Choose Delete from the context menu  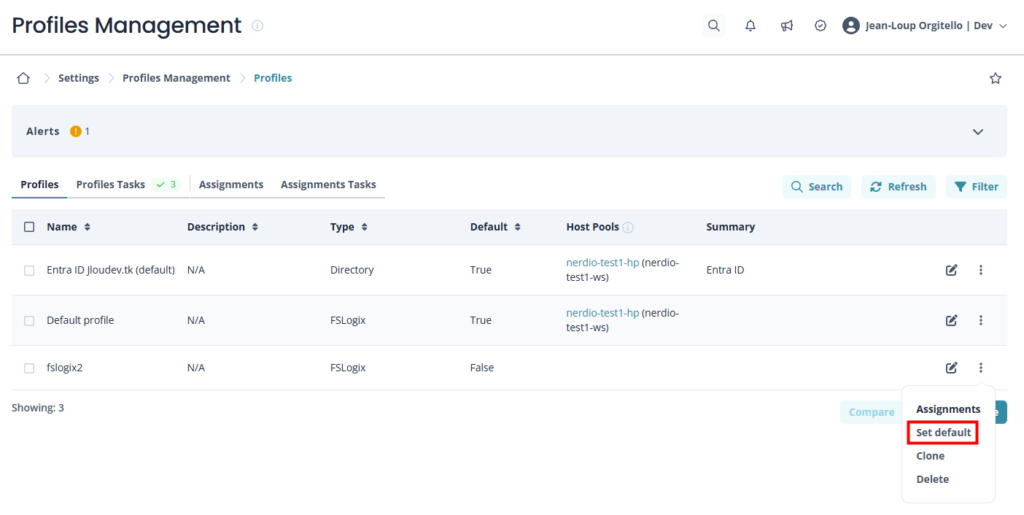click(x=932, y=479)
